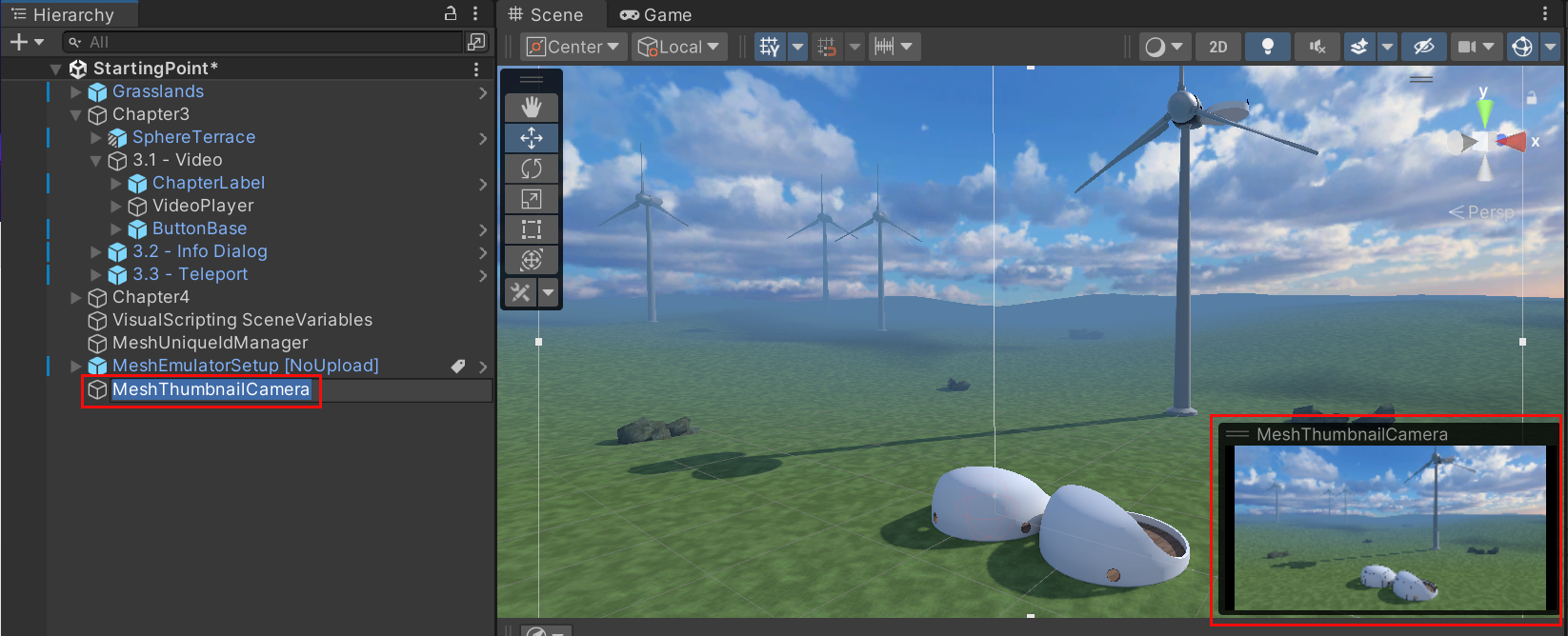The height and width of the screenshot is (636, 1568).
Task: Open grid visibility options dropdown
Action: [798, 47]
